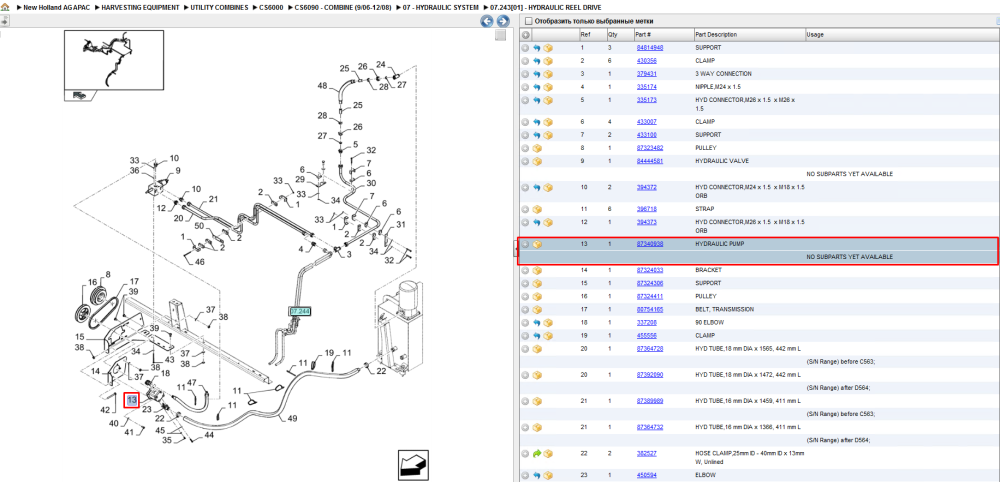
Task: Click package icon for part 87364728 row
Action: click(x=537, y=349)
